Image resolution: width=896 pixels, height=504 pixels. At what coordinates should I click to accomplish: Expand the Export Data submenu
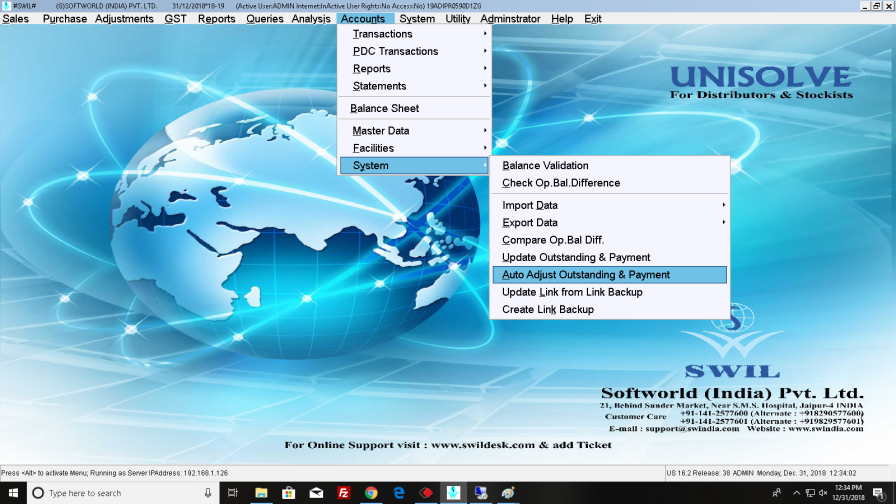pos(610,223)
